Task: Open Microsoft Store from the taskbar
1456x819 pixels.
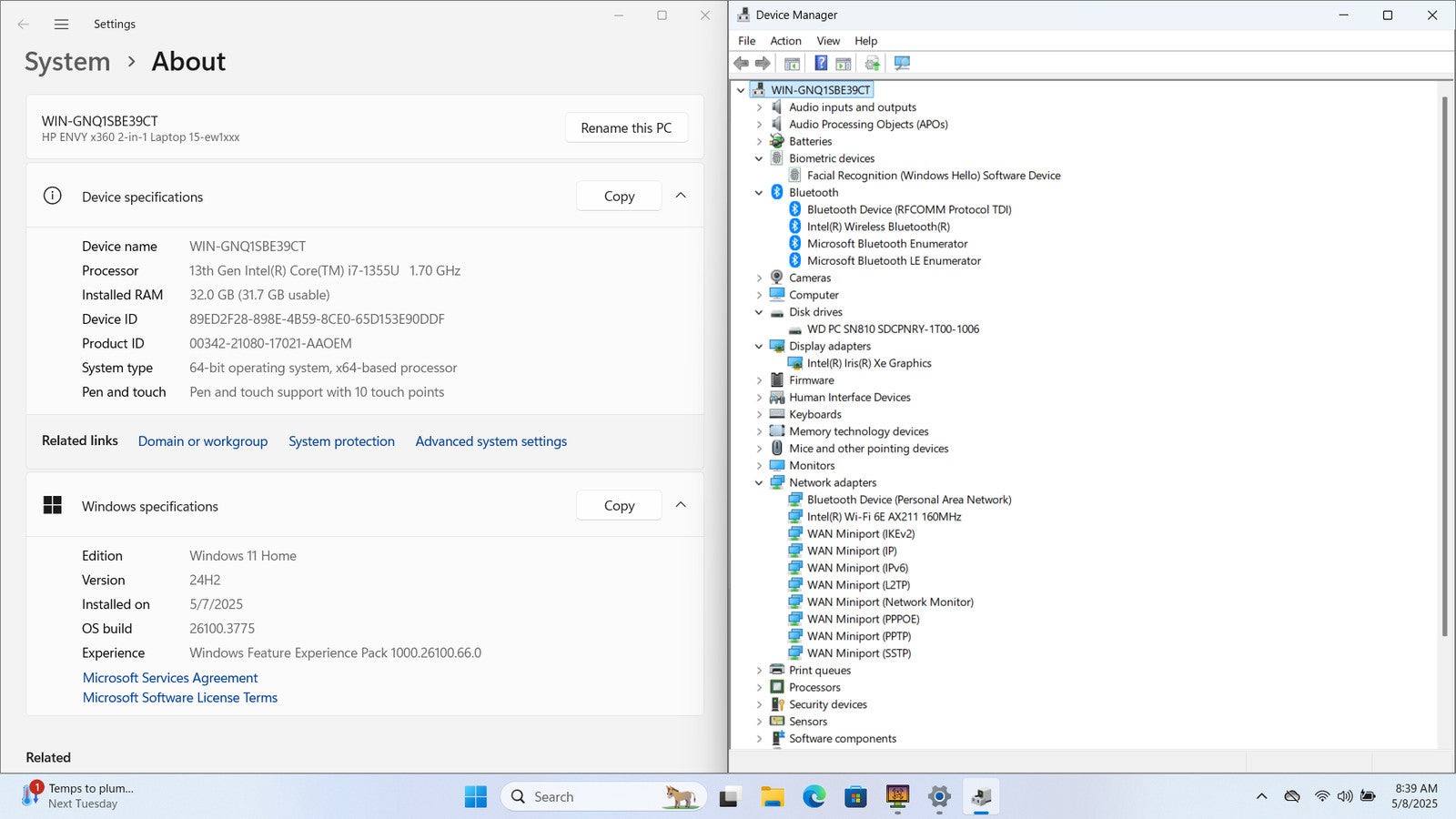Action: [855, 797]
